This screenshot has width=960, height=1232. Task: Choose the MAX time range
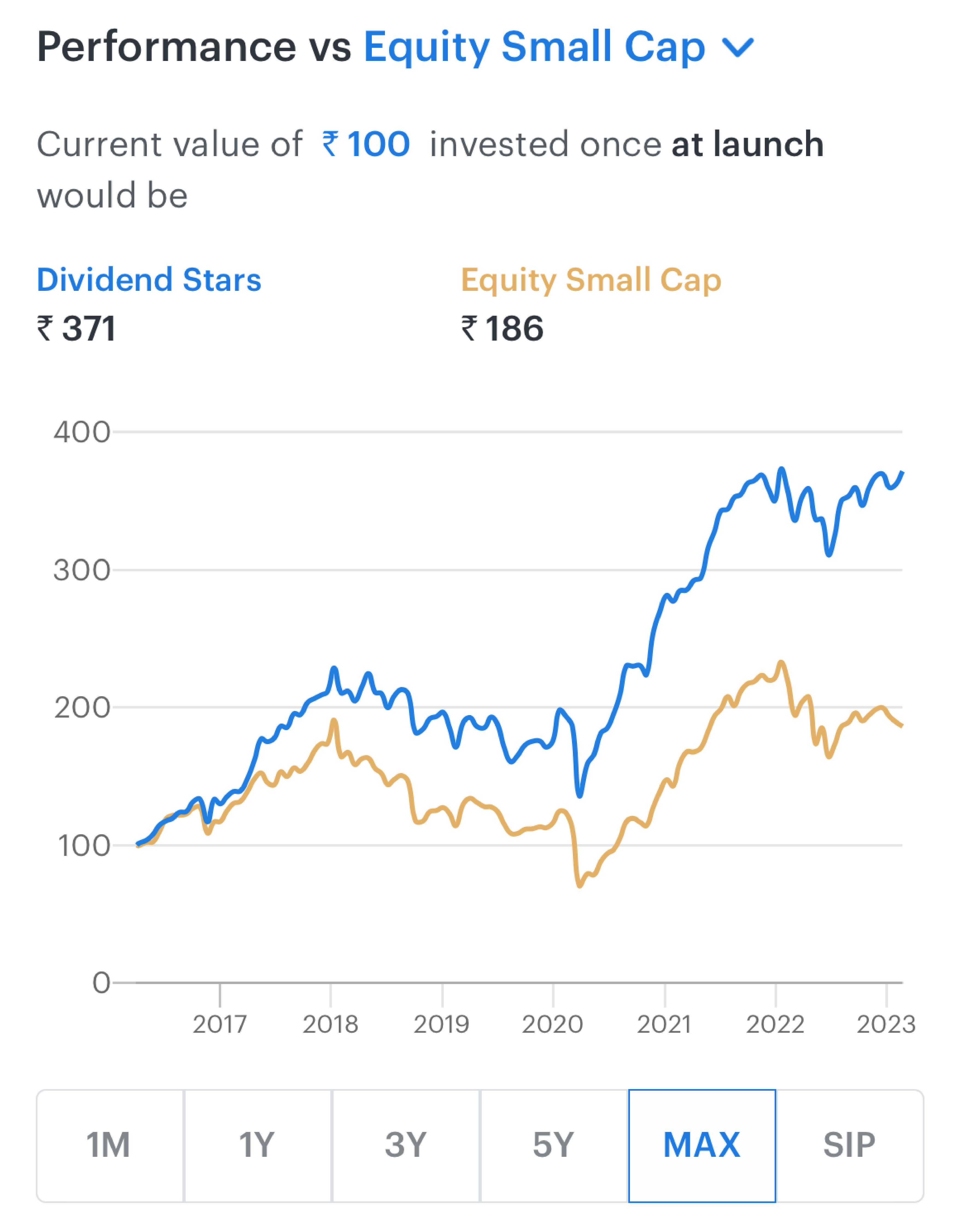click(x=702, y=1146)
